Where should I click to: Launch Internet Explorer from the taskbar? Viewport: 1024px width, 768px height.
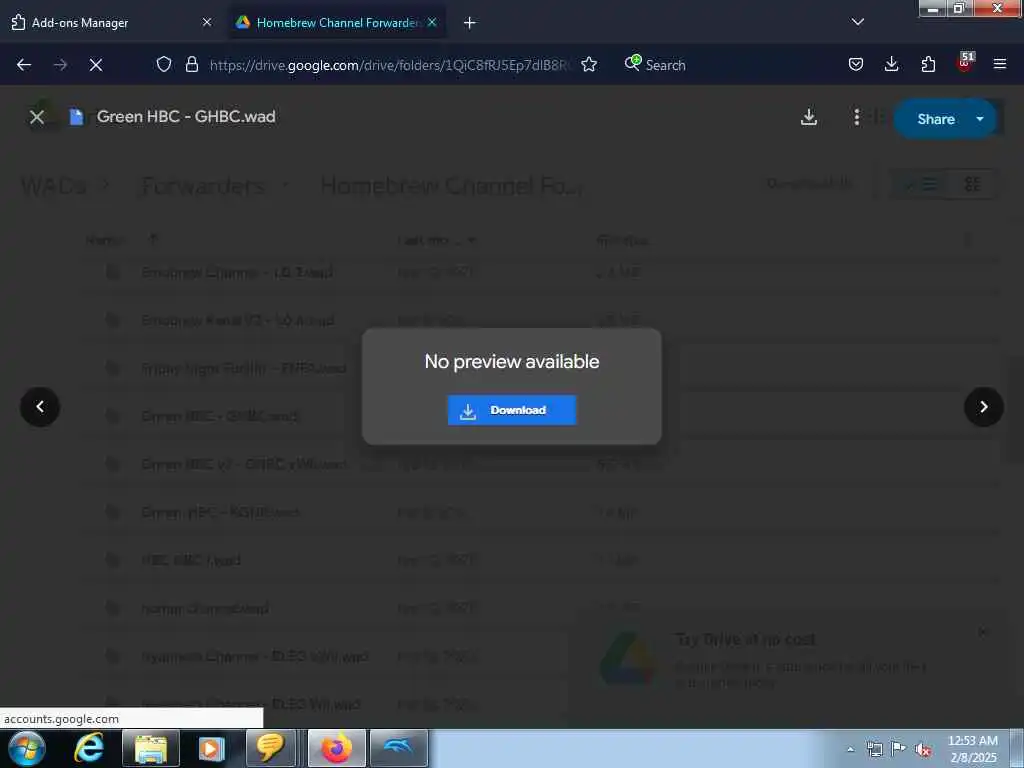[x=88, y=748]
